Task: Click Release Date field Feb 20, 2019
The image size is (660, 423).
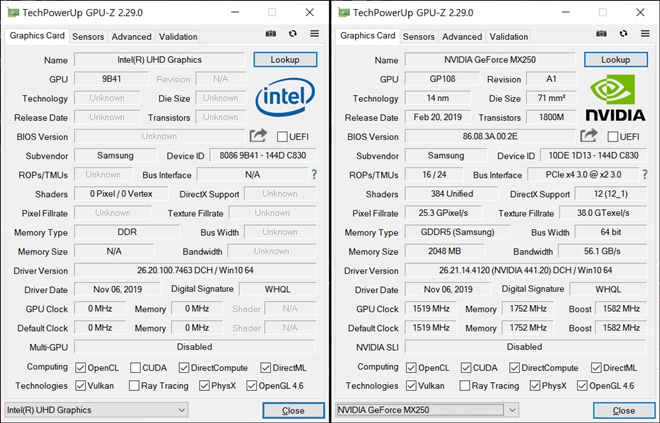Action: (438, 117)
